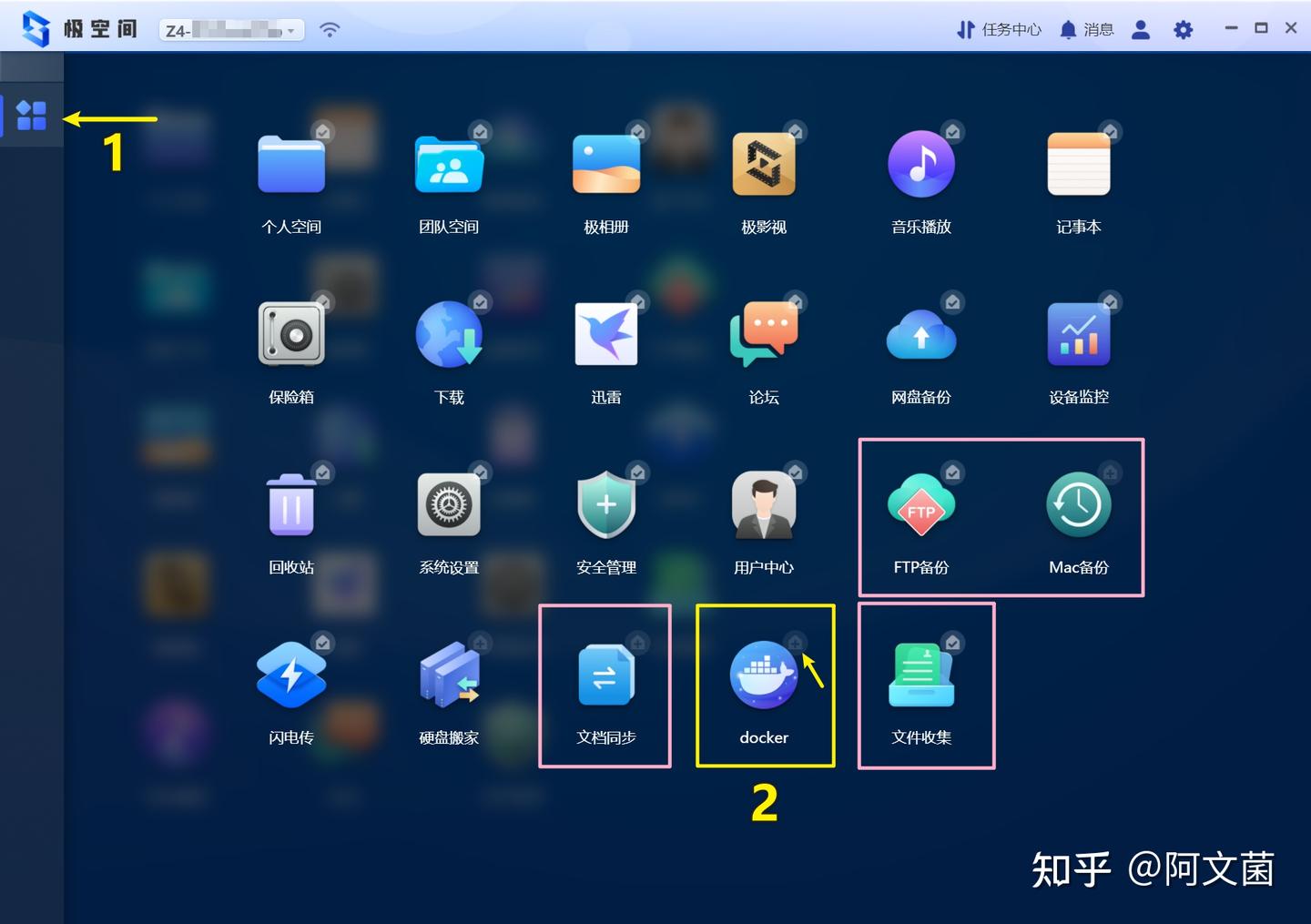Open the 回收站 recycle bin

point(290,504)
